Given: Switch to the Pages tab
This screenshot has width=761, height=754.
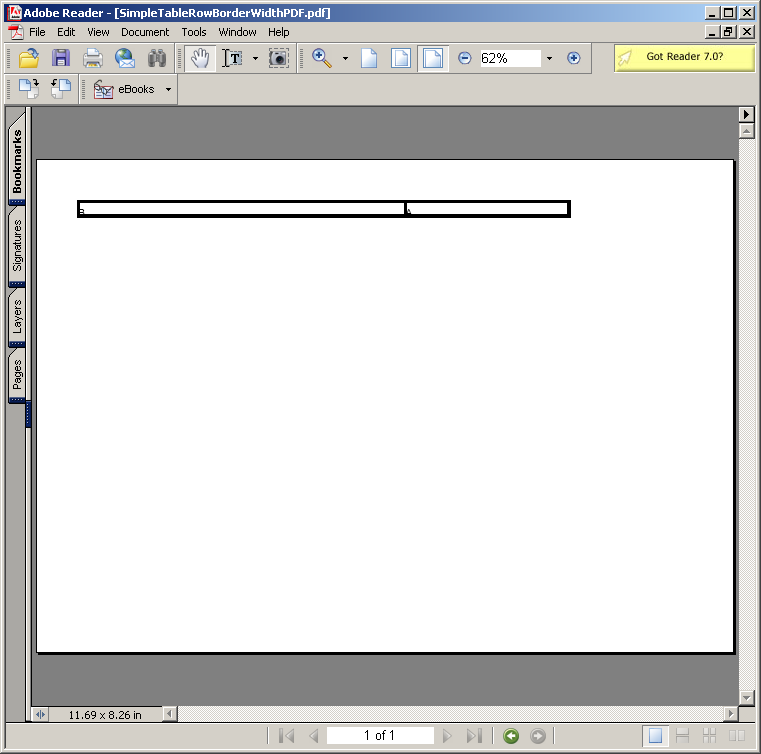Looking at the screenshot, I should point(17,375).
